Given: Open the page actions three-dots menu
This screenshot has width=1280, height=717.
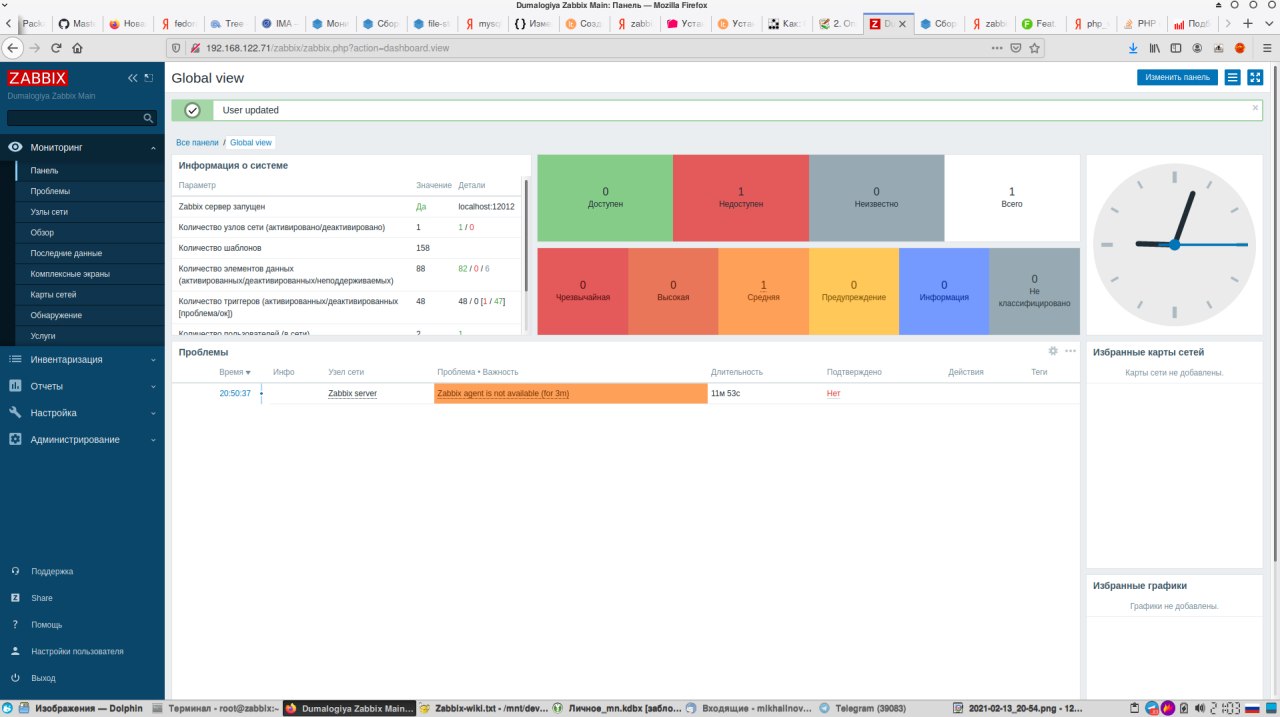Looking at the screenshot, I should [997, 47].
